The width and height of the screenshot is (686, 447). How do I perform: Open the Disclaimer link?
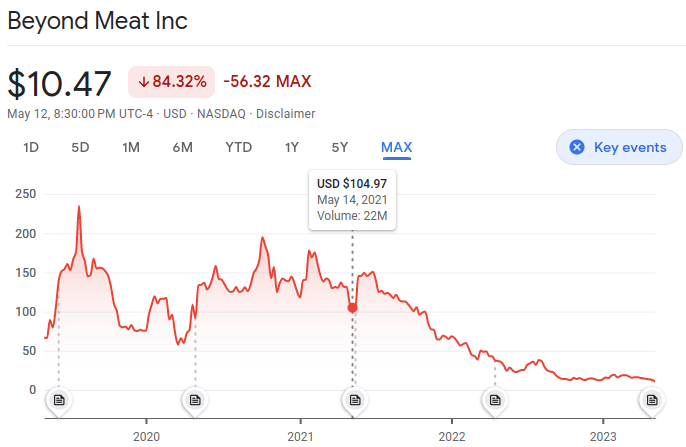click(x=286, y=114)
